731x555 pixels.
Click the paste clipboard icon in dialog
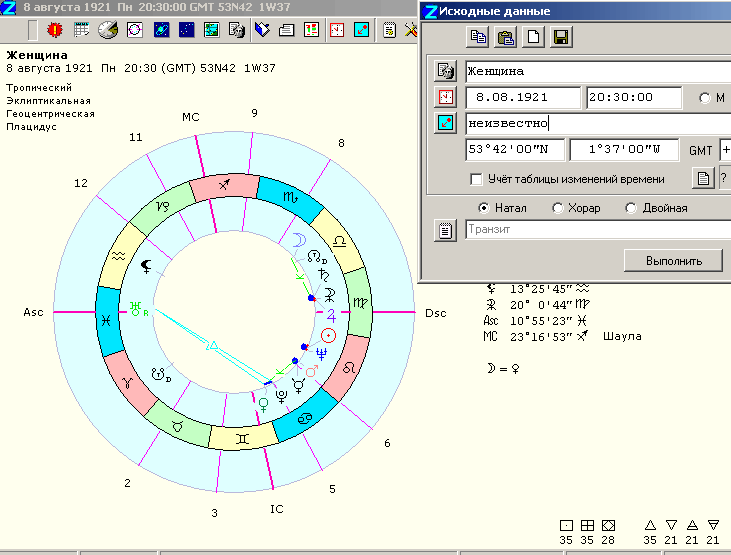pos(506,38)
